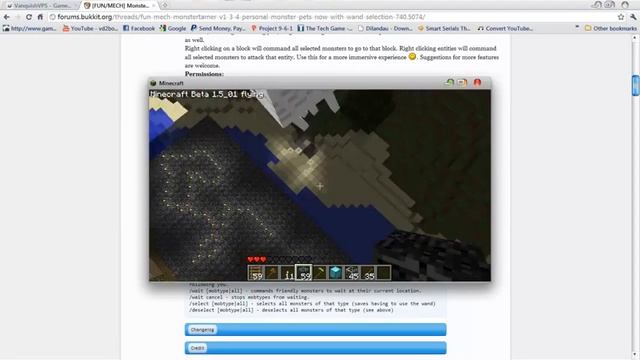Select the hotbar slot showing 35
Screen dimensions: 640x360
(x=367, y=273)
